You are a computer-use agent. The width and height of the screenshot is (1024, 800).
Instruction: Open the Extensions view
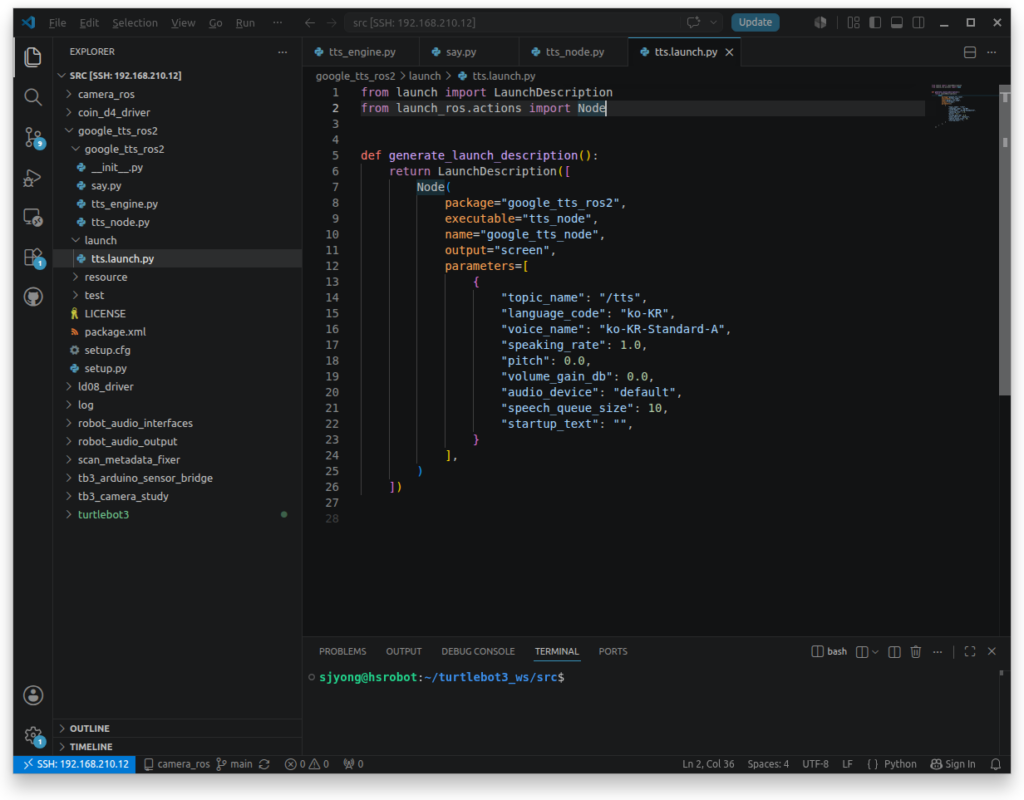click(33, 257)
